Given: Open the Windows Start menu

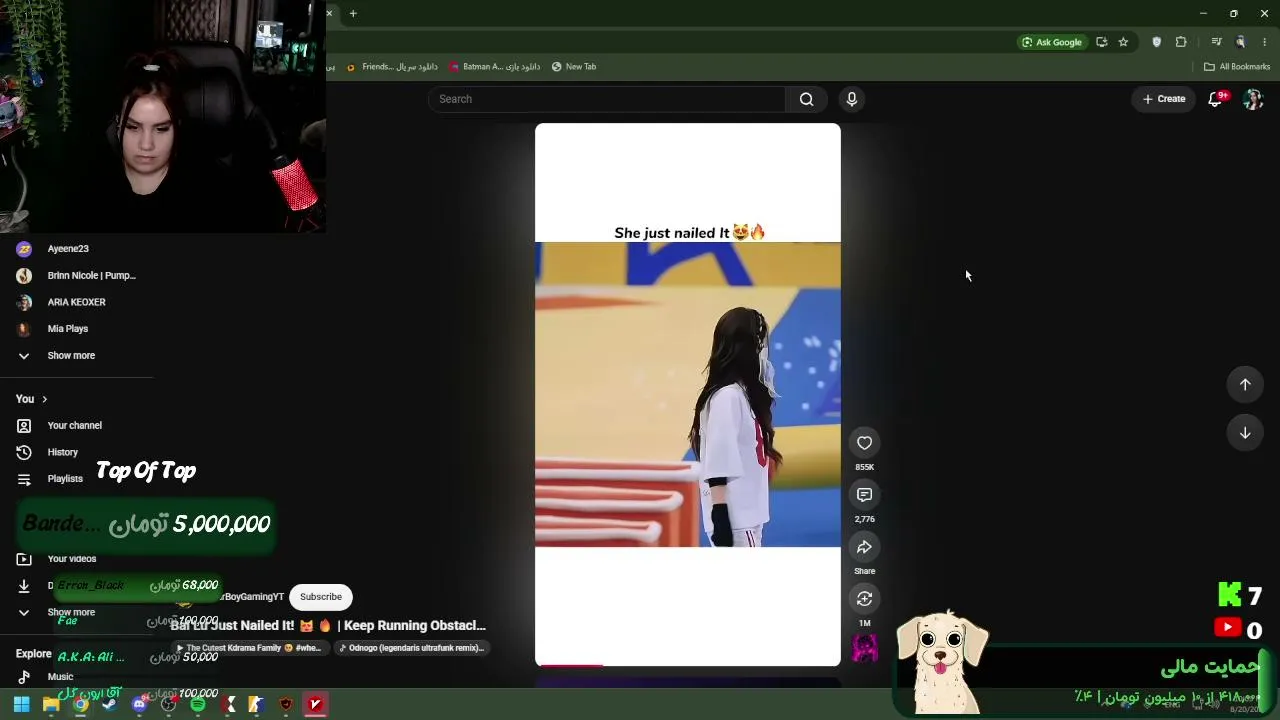Looking at the screenshot, I should pyautogui.click(x=21, y=705).
